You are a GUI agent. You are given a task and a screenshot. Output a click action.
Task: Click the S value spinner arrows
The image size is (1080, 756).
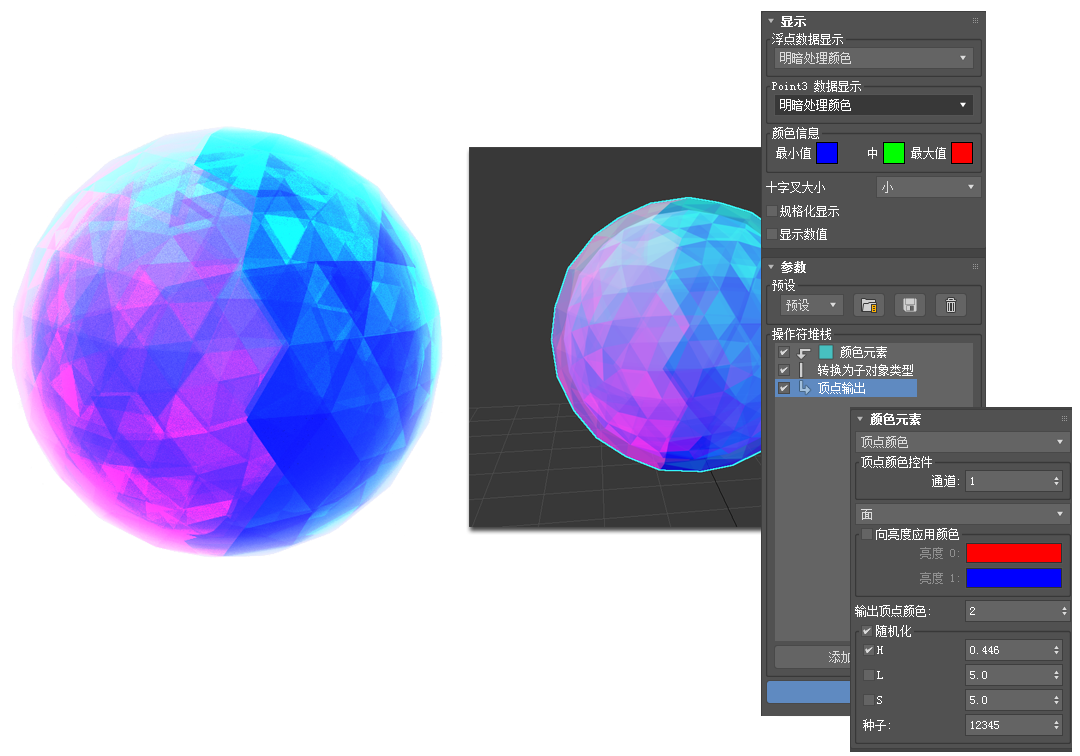(1057, 700)
